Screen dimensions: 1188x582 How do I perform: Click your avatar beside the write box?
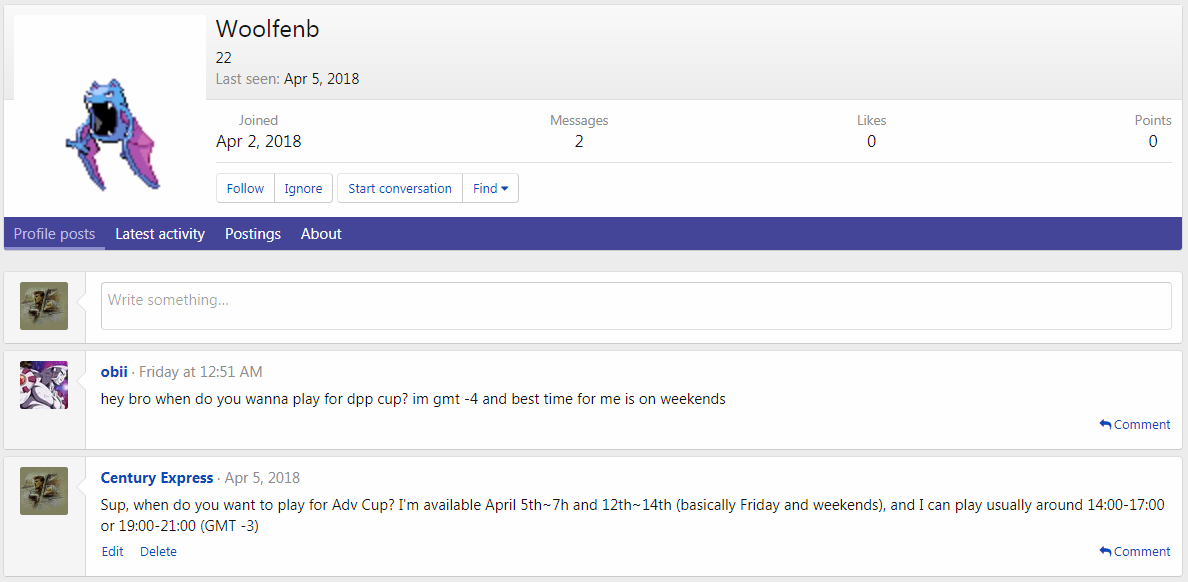44,306
